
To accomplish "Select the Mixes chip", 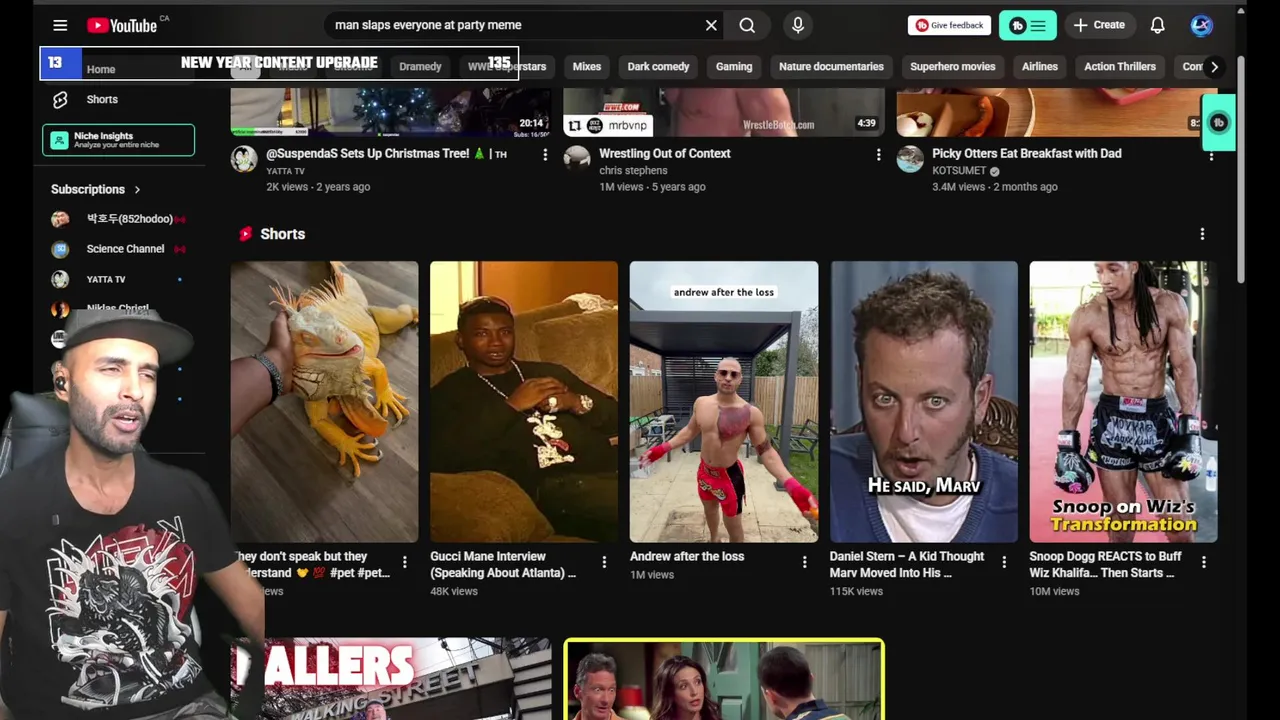I will (x=587, y=67).
